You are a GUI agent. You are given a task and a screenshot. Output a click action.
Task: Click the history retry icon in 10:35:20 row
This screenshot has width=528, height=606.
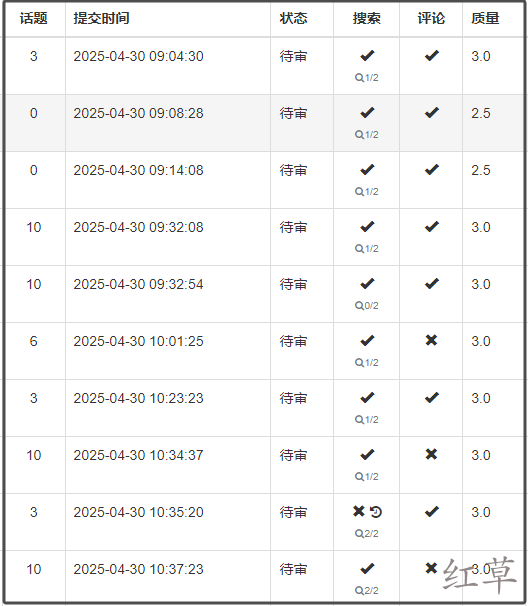pos(376,512)
